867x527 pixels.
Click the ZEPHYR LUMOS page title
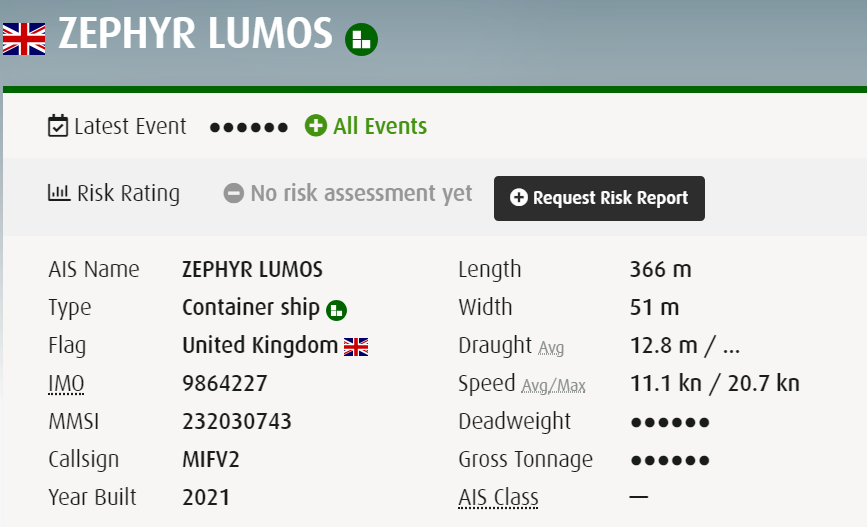(195, 34)
